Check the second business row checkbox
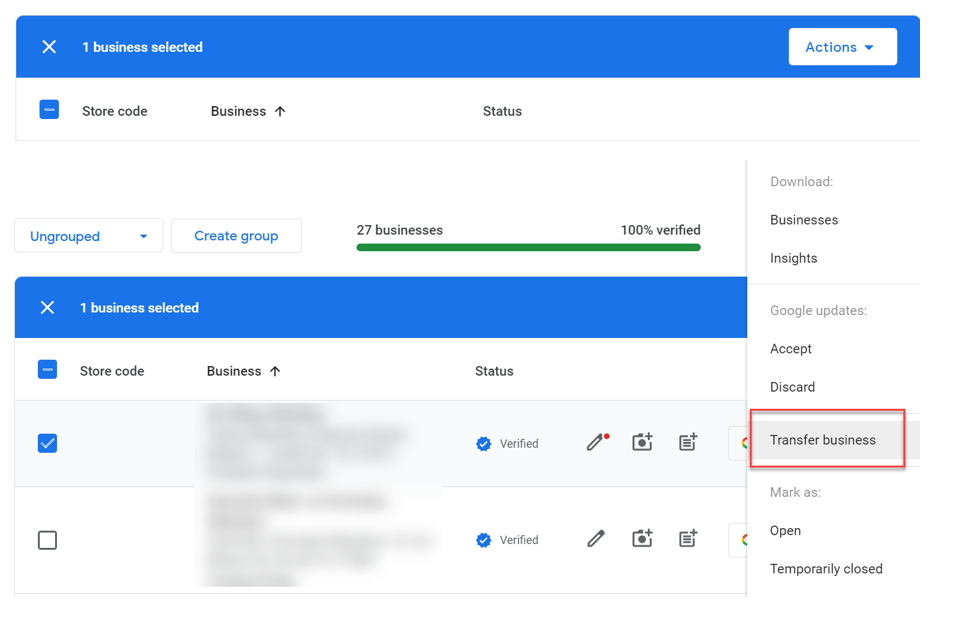Screen dimensions: 974x633 pos(47,539)
